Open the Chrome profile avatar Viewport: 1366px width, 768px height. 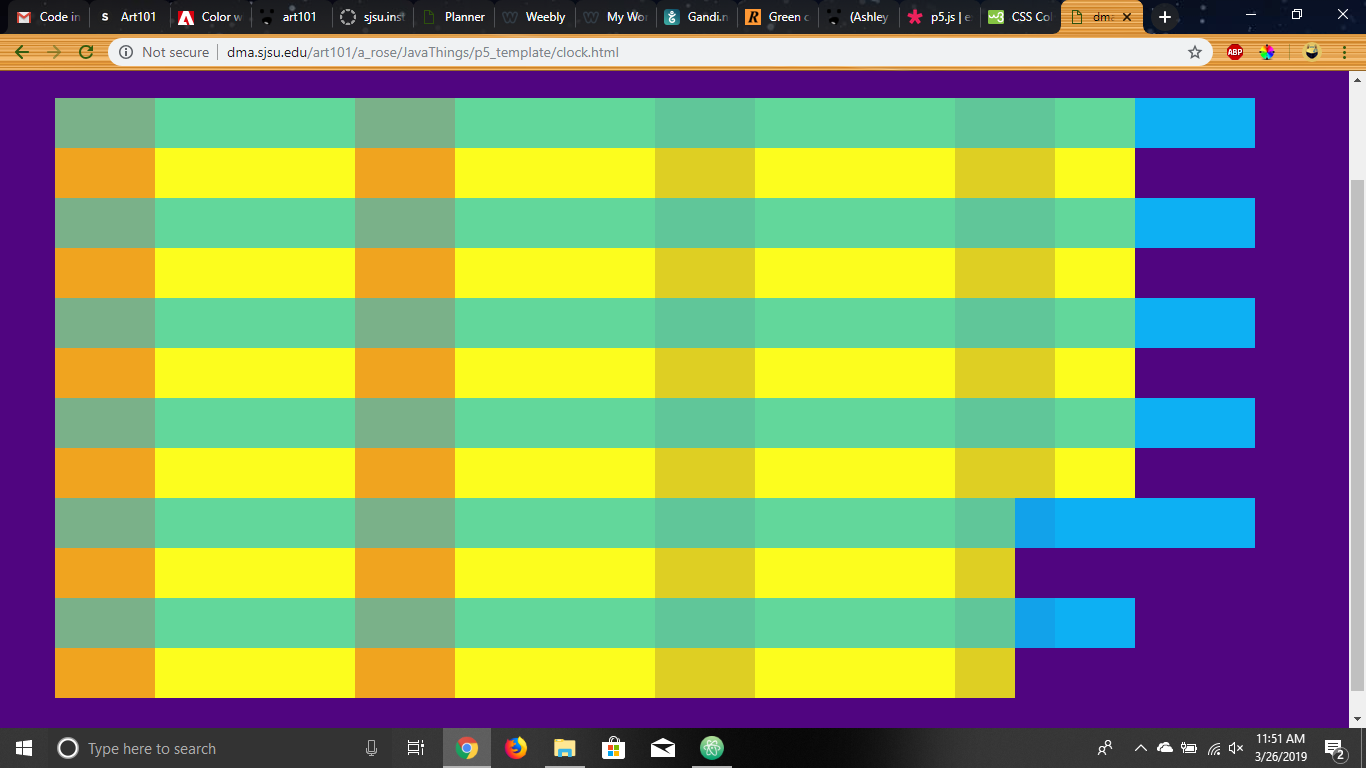1311,52
